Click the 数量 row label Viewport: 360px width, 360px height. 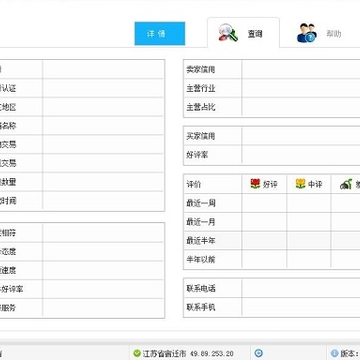point(8,182)
